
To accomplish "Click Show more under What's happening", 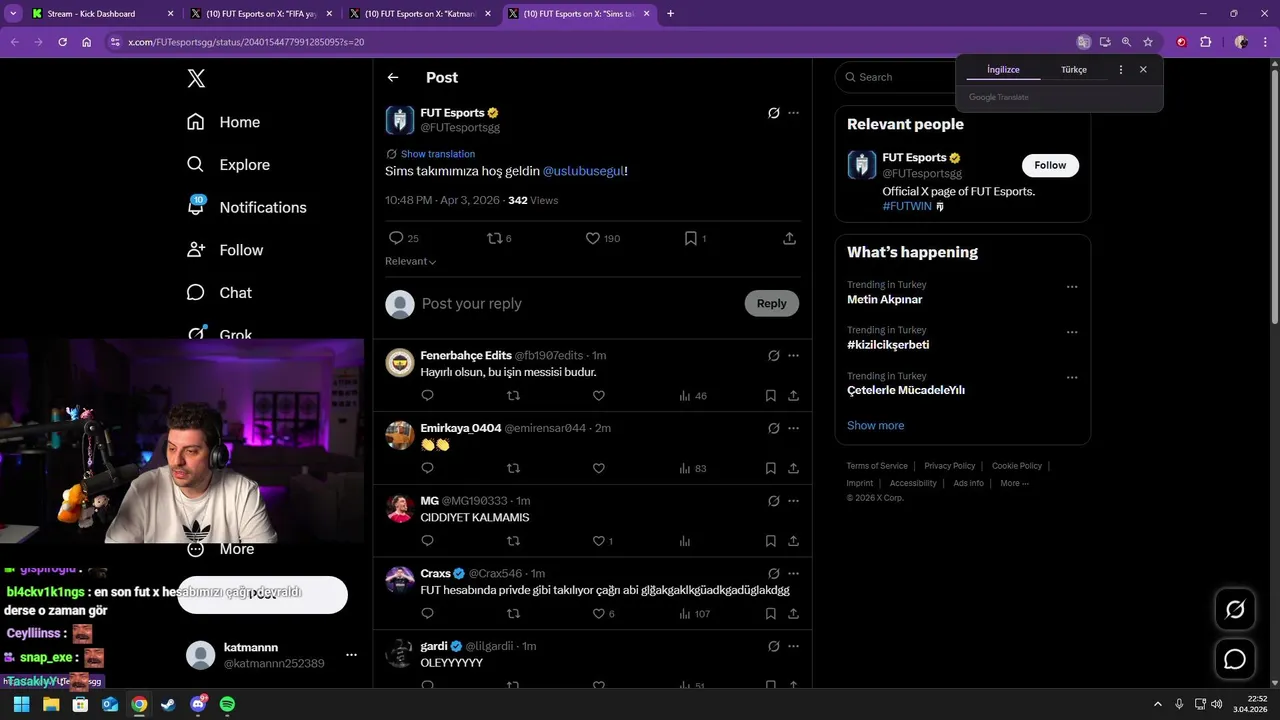I will point(875,425).
